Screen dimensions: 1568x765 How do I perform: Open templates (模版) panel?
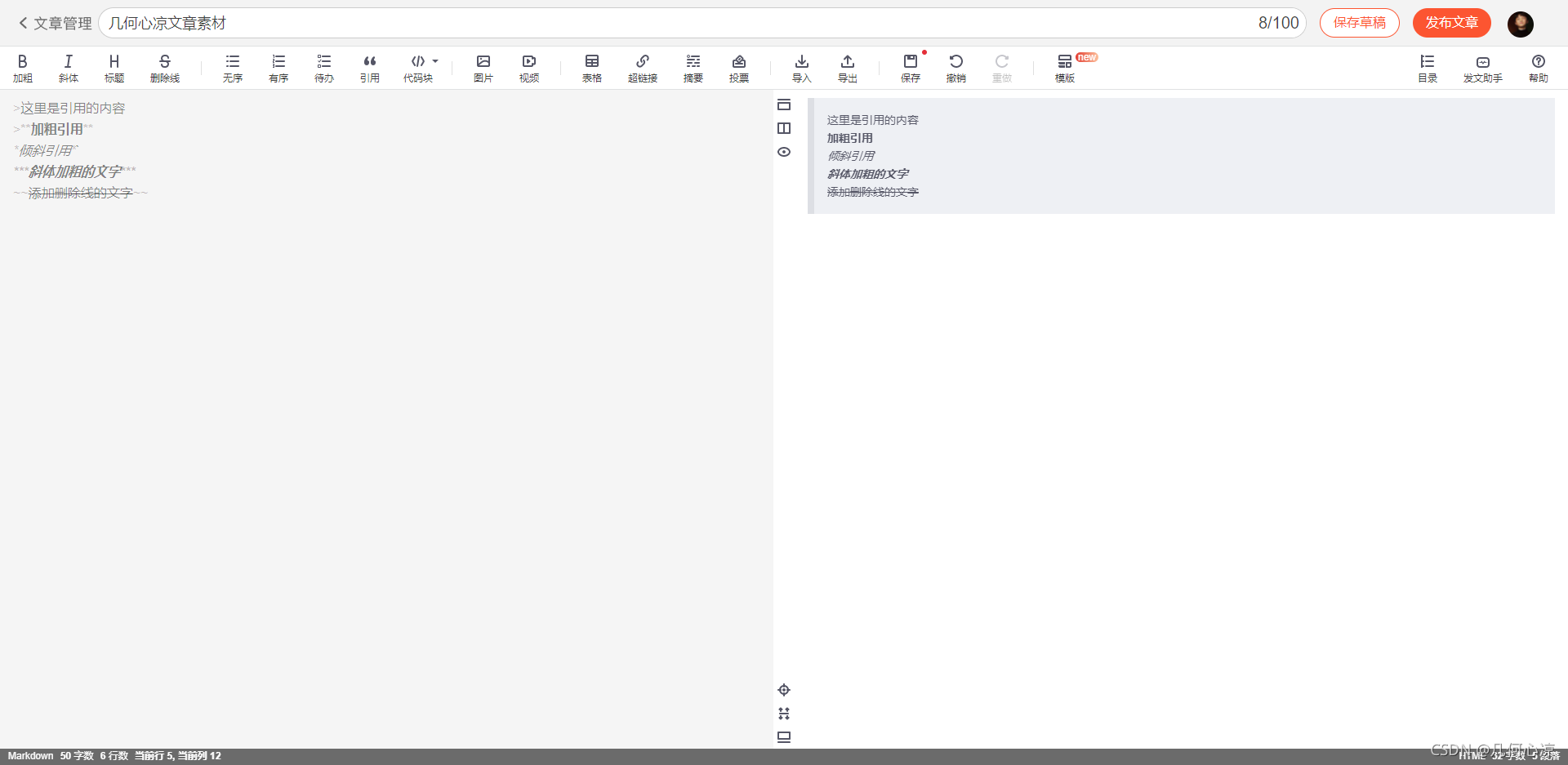1065,68
